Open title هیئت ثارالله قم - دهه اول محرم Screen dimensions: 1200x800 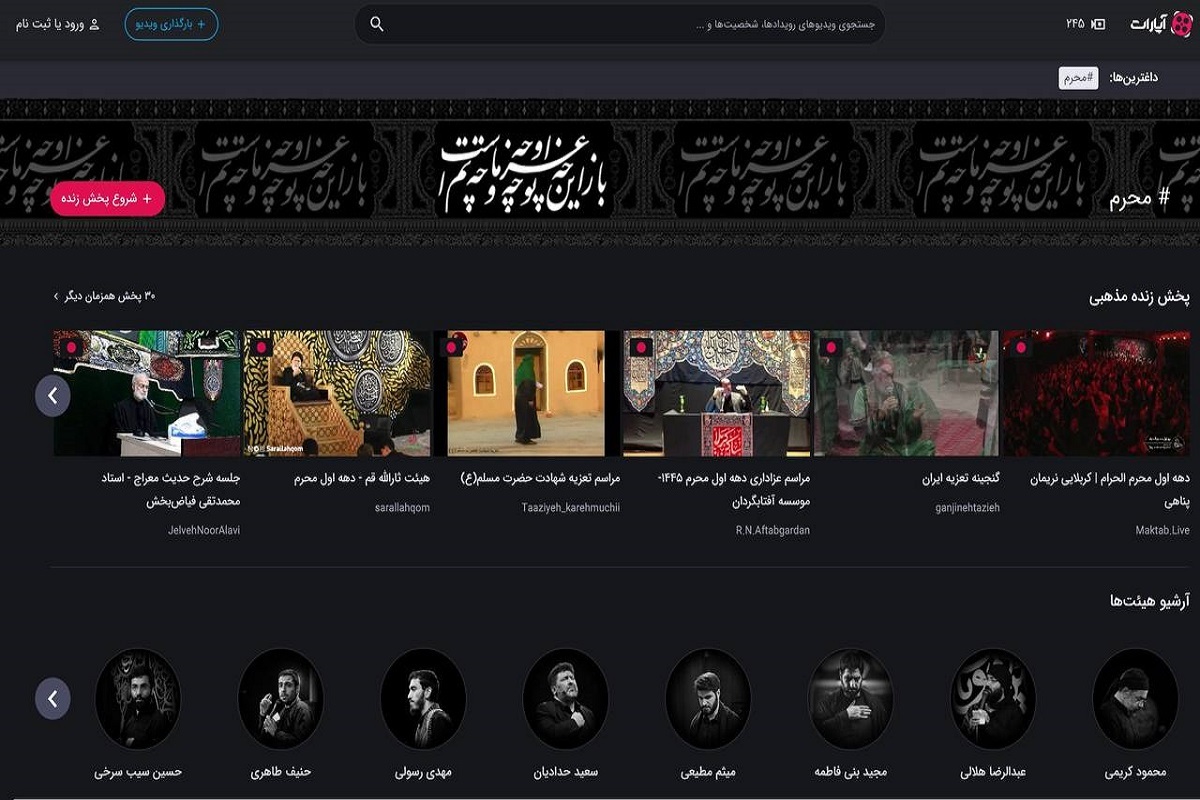[362, 479]
